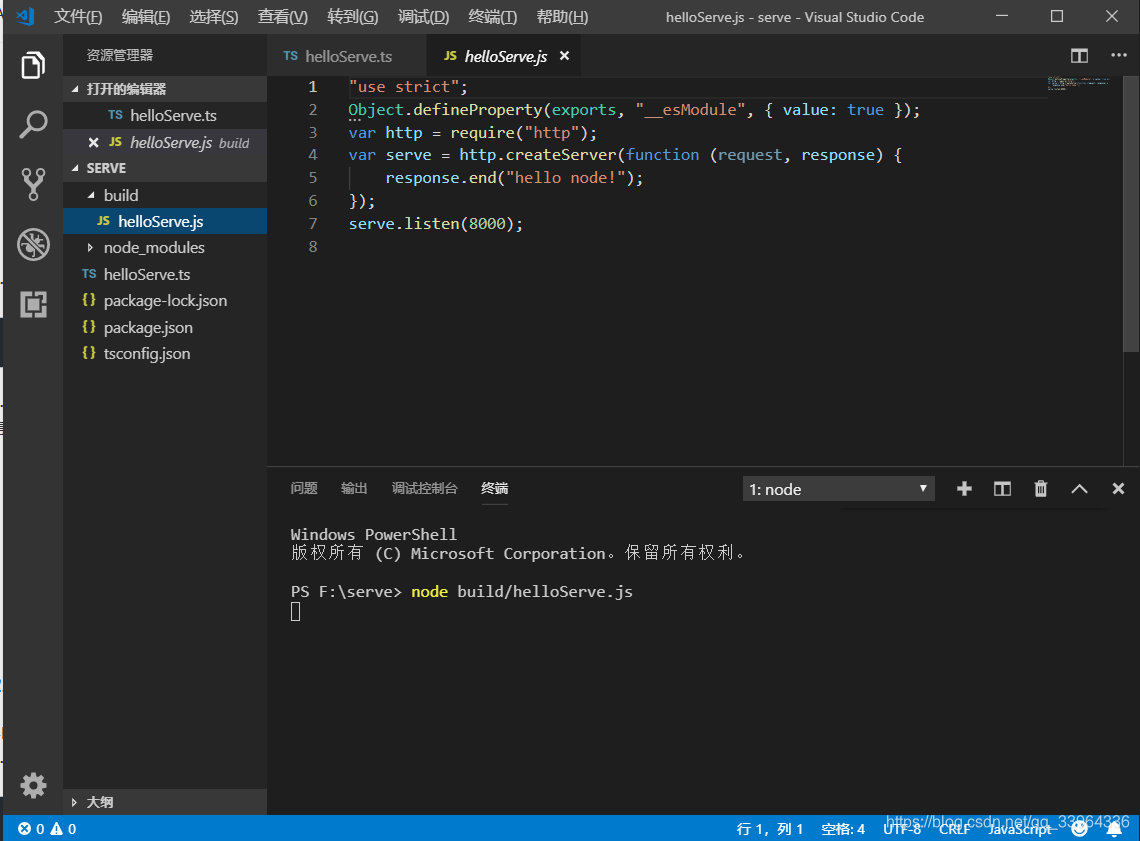Click 'serve.listen(8000);' on line 7
This screenshot has height=841, width=1140.
[x=435, y=223]
